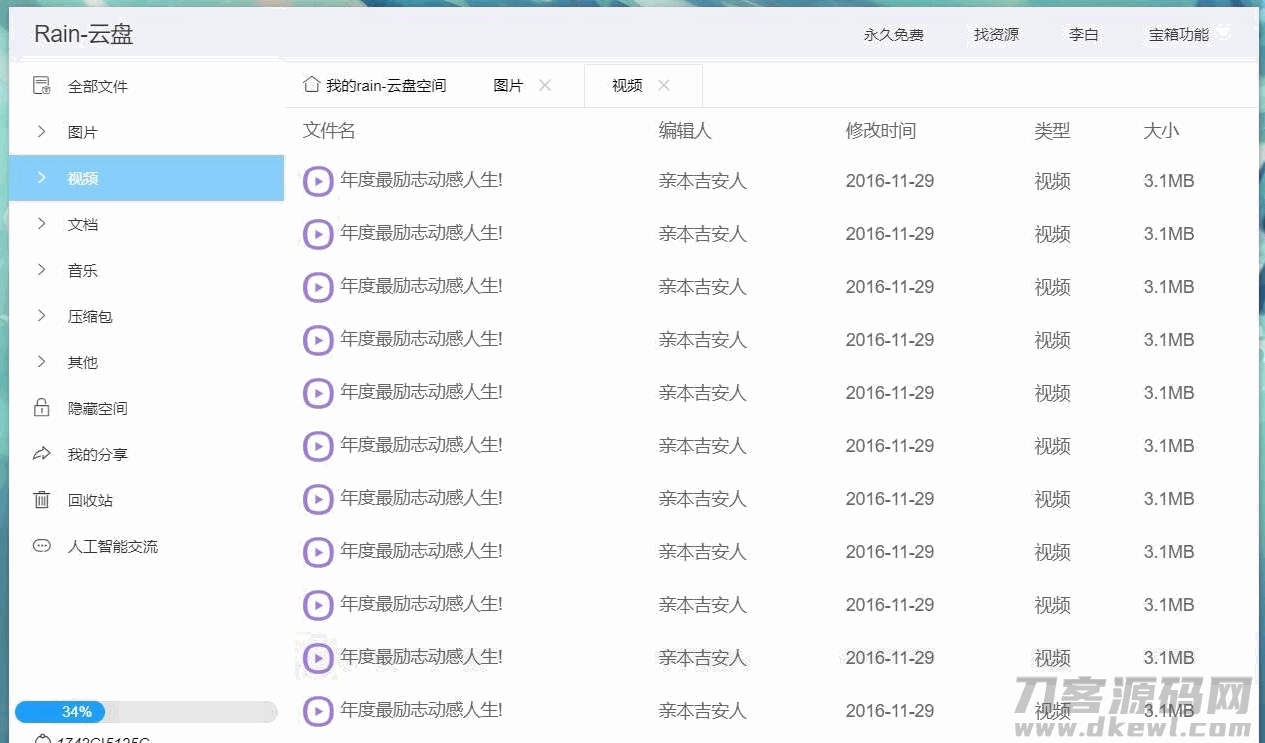Open the 永久免费 link in header
Image resolution: width=1265 pixels, height=743 pixels.
[x=893, y=35]
